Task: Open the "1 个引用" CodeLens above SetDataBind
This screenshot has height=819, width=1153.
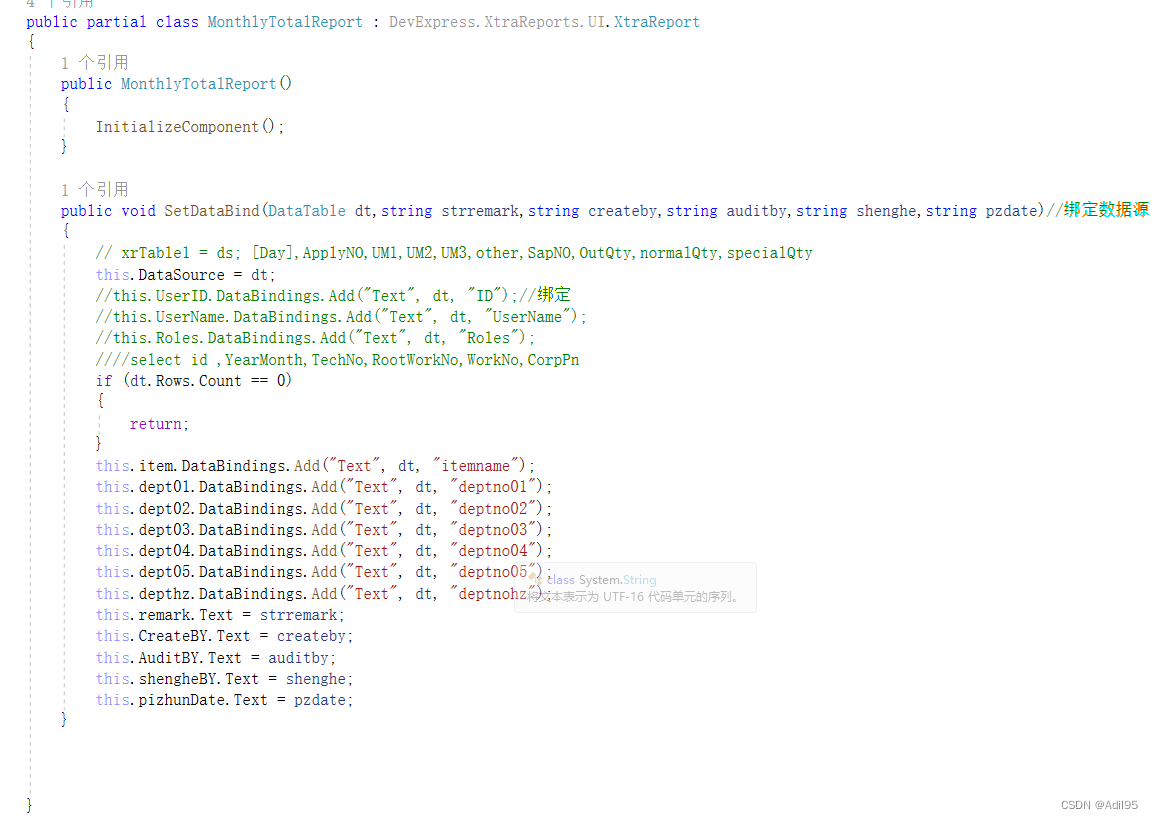Action: (x=94, y=190)
